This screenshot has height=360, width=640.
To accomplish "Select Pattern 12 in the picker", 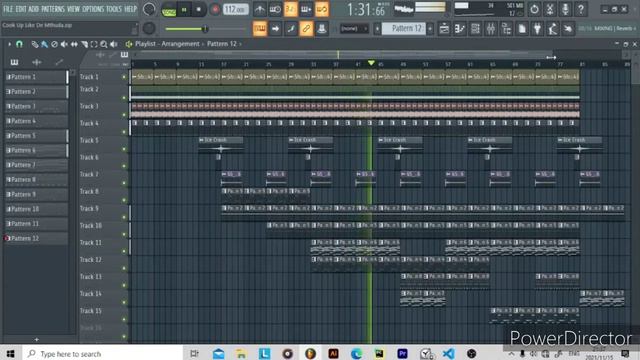I will coord(36,238).
